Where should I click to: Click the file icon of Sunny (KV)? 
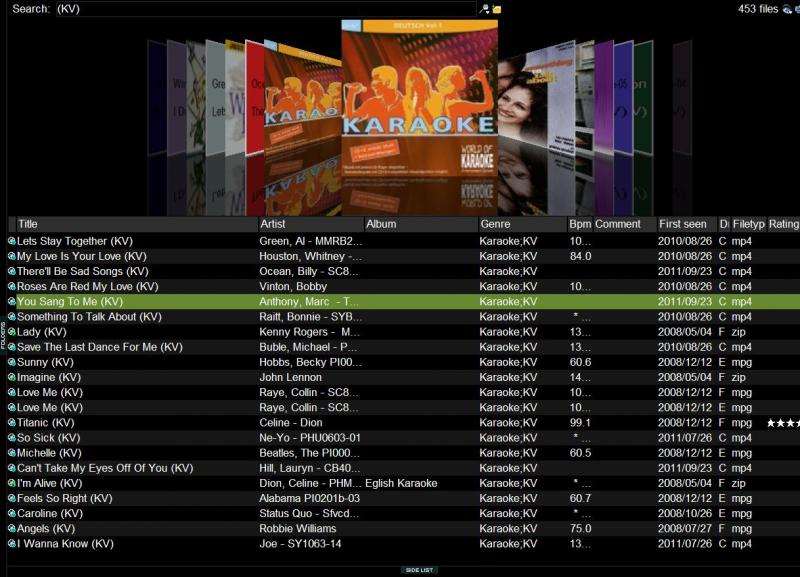12,362
